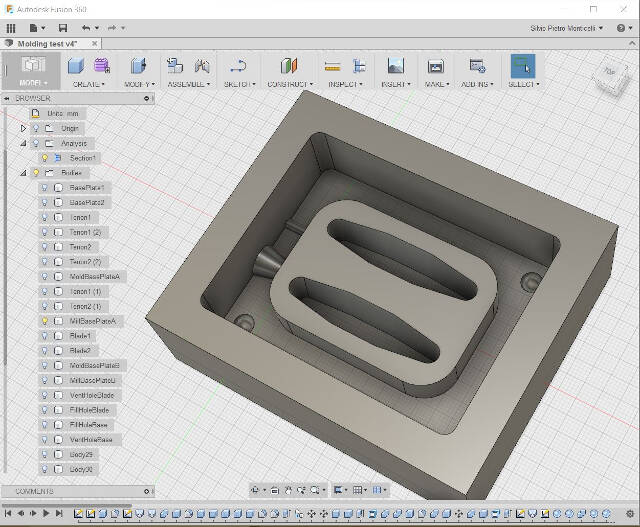Select the Offset Plane construct icon
The height and width of the screenshot is (527, 640).
289,66
